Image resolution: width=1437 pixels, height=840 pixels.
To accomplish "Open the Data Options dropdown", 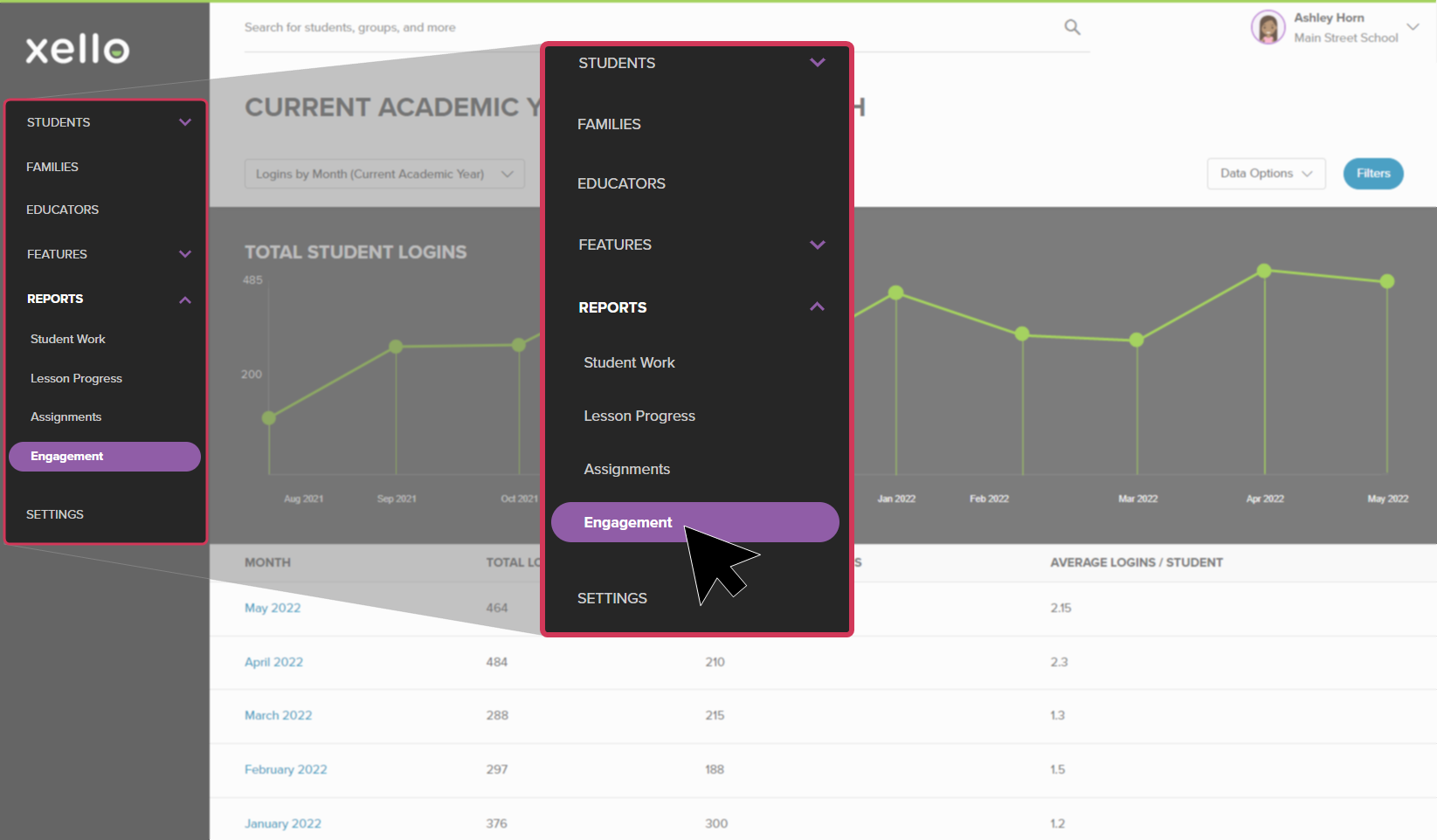I will click(1266, 173).
